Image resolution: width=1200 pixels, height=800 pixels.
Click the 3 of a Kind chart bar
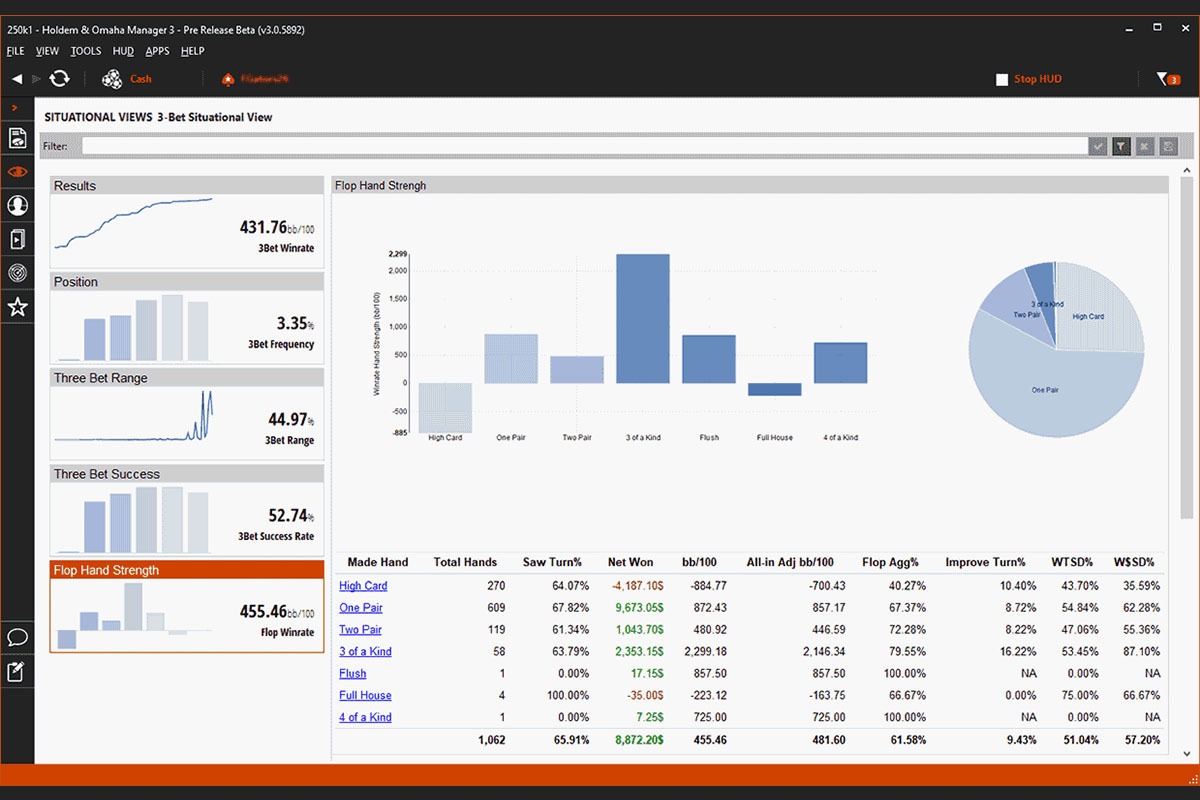click(x=643, y=318)
